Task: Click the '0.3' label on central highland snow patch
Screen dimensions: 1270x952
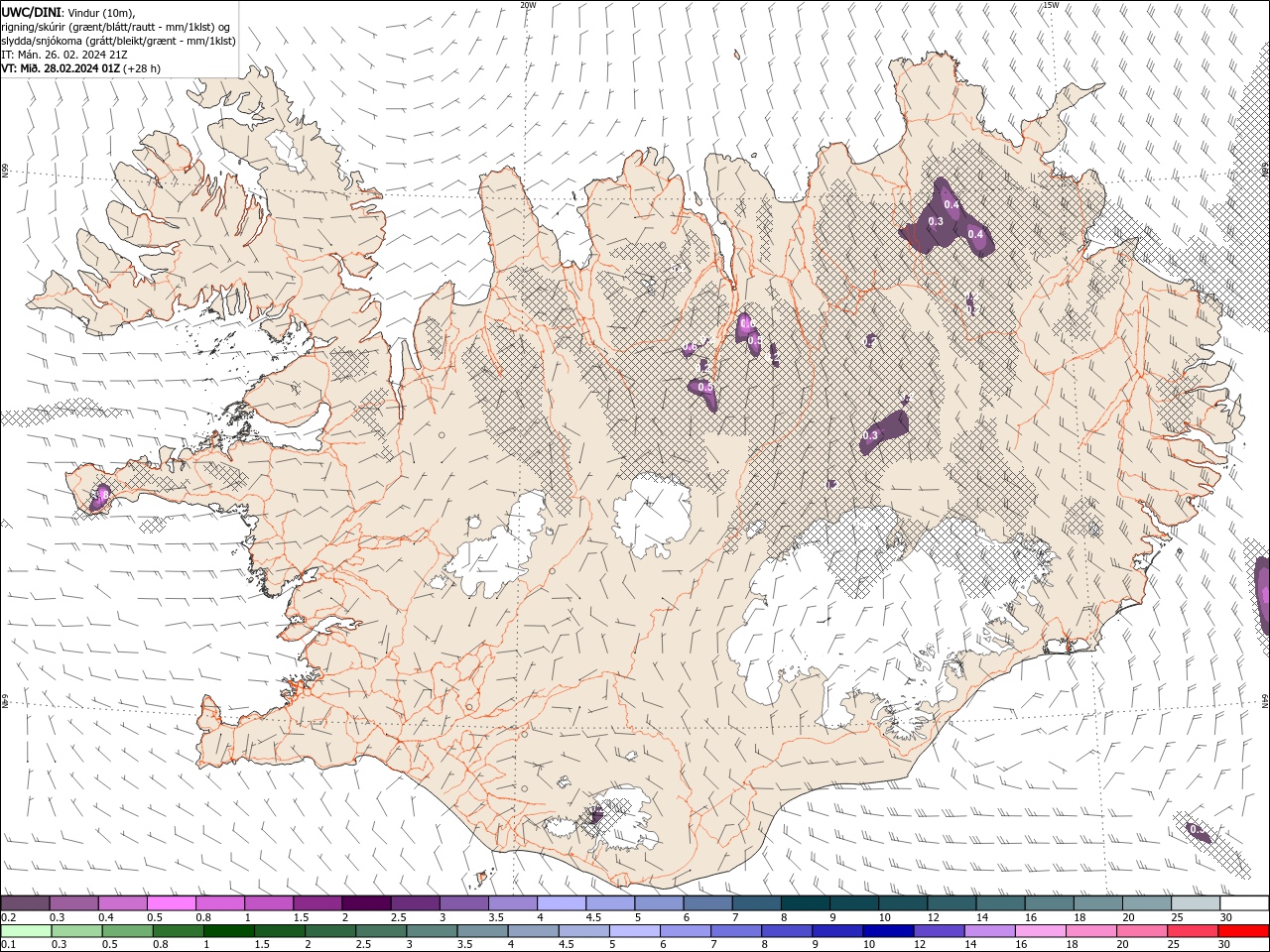Action: point(871,435)
